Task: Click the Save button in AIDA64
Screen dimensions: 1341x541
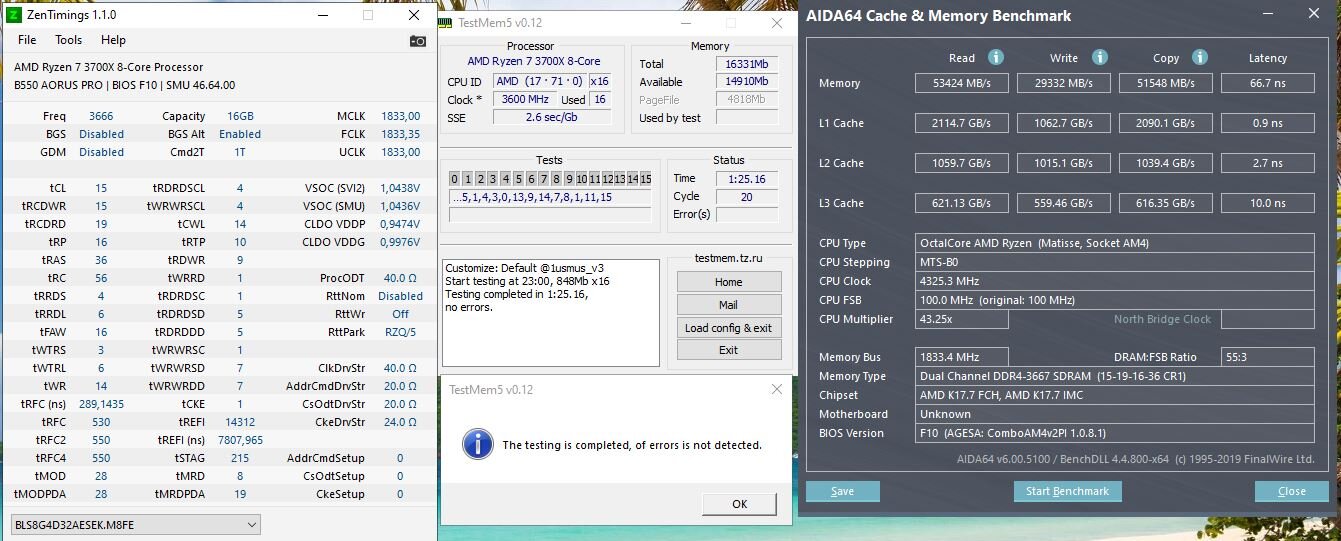Action: 843,491
